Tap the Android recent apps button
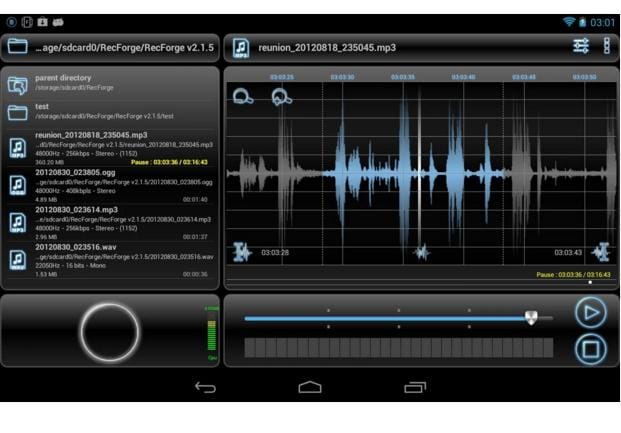Viewport: 621px width, 433px height. pyautogui.click(x=415, y=387)
